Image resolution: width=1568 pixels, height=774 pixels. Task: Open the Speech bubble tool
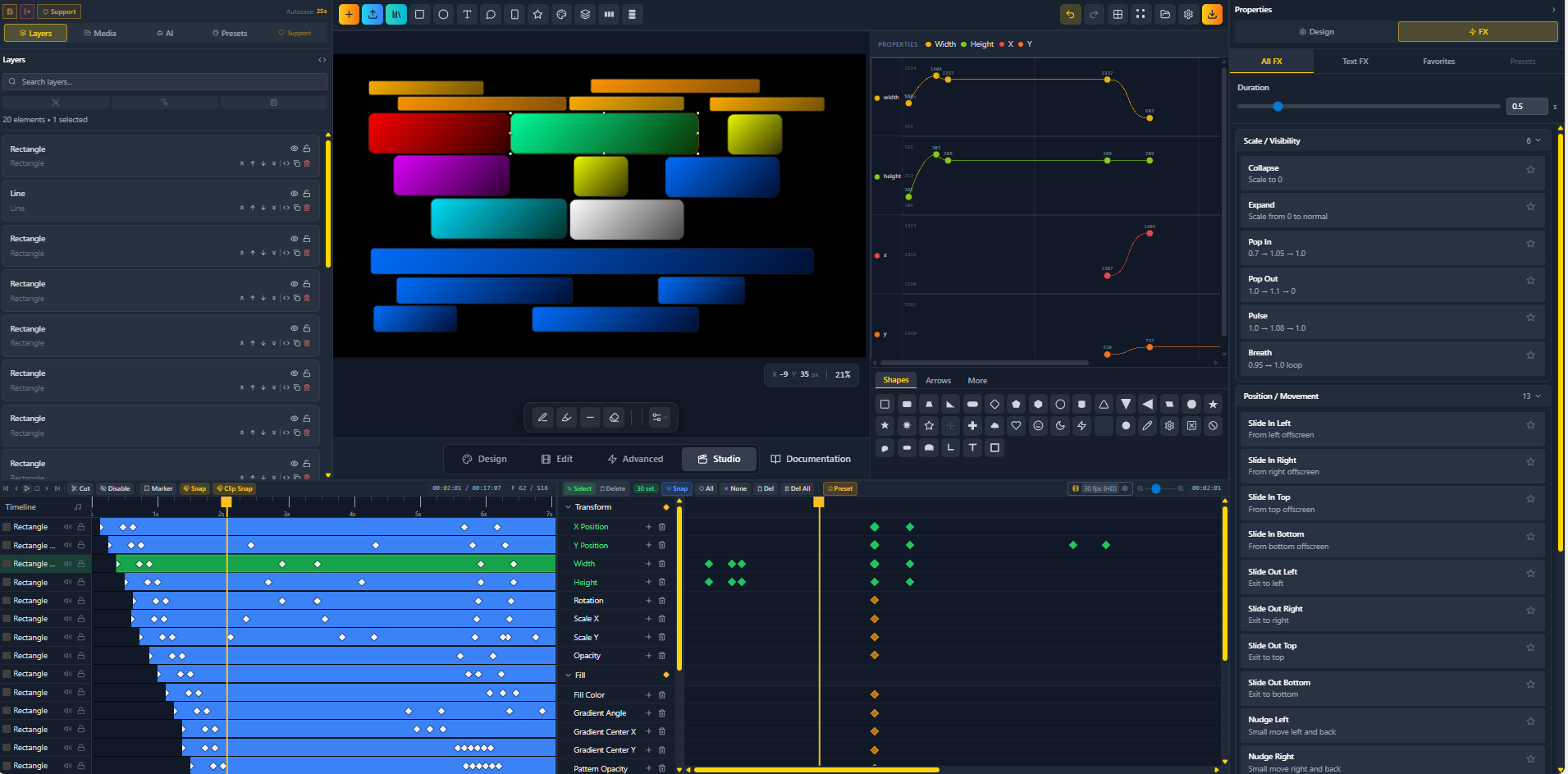[x=491, y=14]
